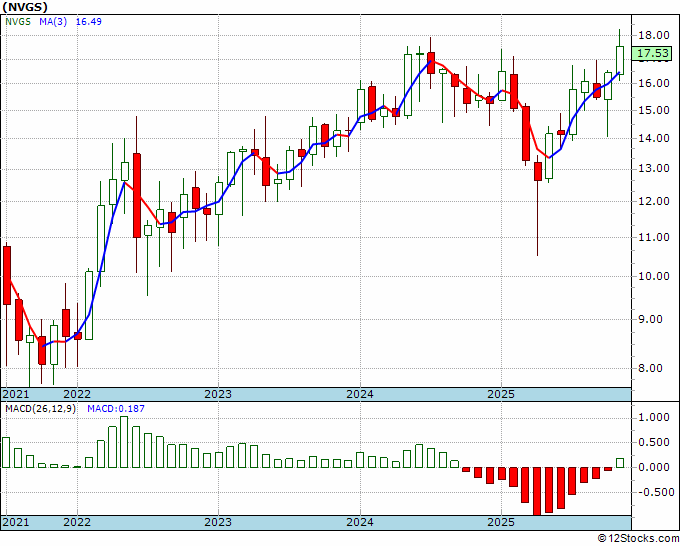The height and width of the screenshot is (546, 680).
Task: Click the 1.000 MACD axis label
Action: 653,417
